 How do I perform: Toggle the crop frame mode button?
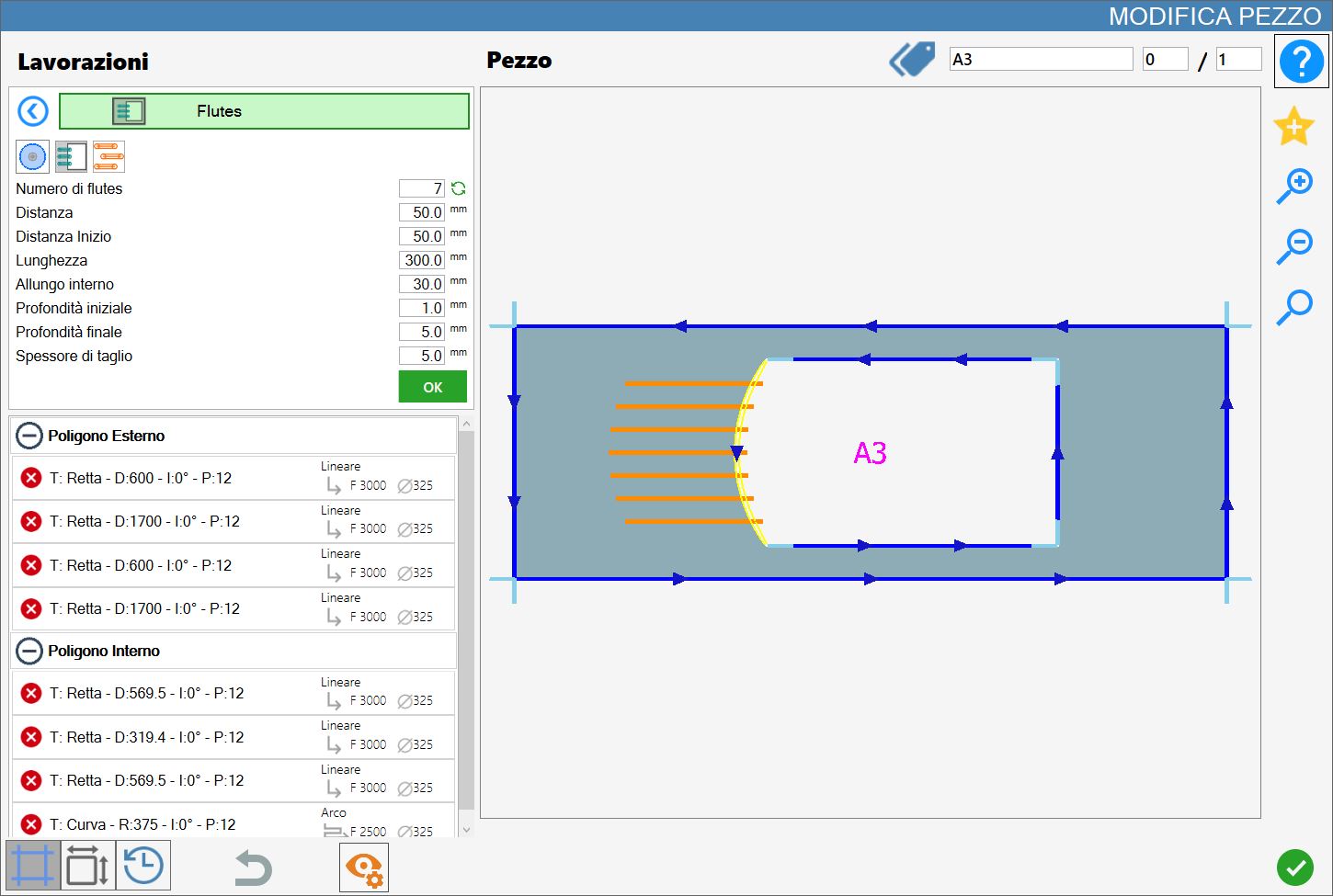tap(33, 866)
